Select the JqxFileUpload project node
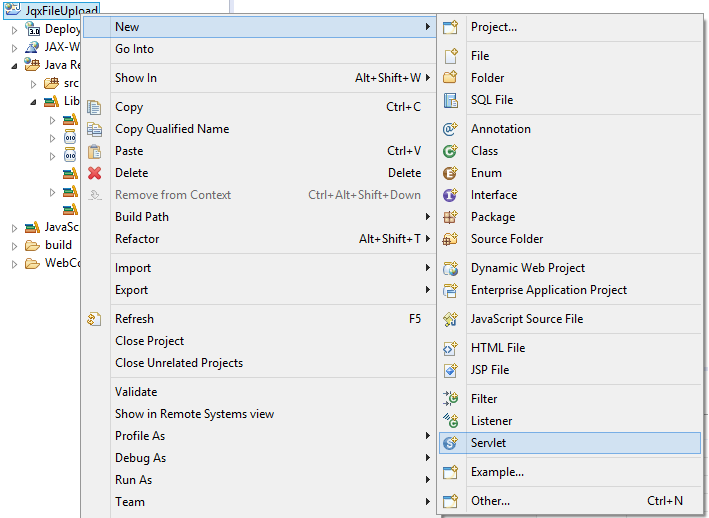 tap(61, 10)
